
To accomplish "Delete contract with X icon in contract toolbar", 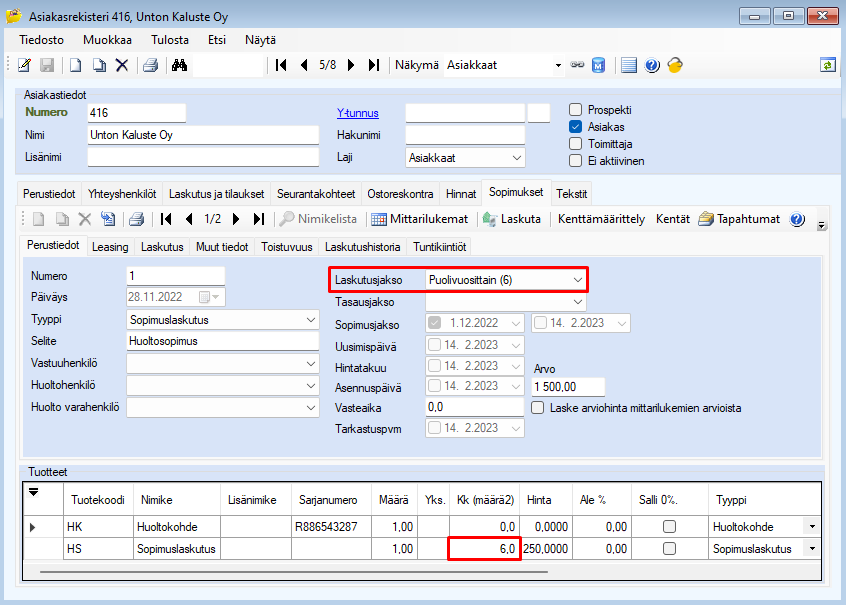I will [85, 219].
